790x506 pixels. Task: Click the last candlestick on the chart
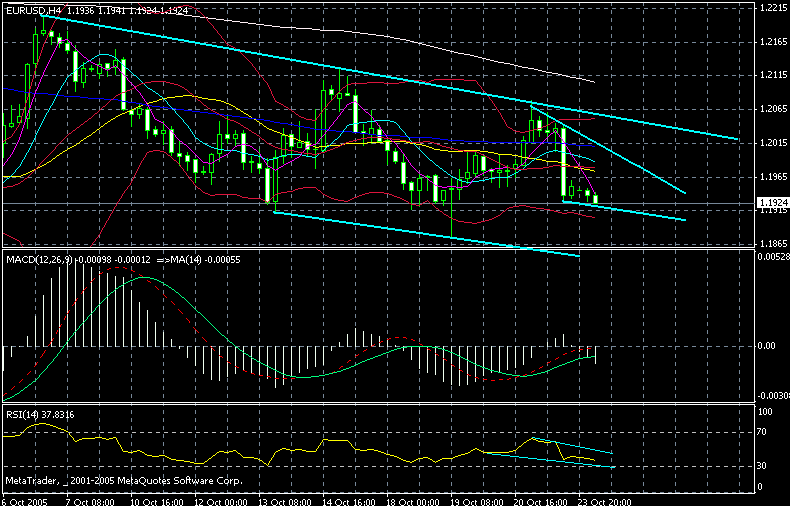(x=596, y=199)
